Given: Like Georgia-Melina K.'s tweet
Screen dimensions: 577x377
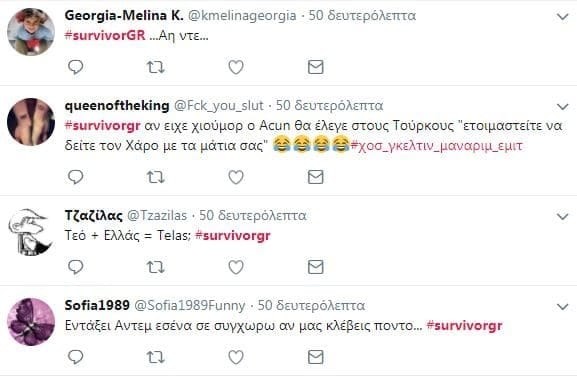Looking at the screenshot, I should pos(236,67).
